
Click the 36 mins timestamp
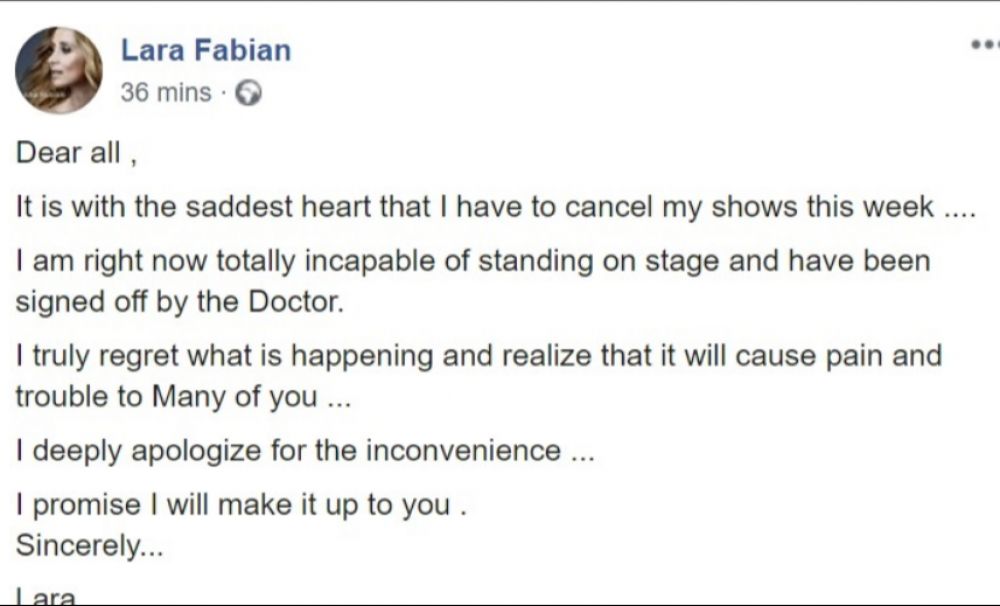pos(165,93)
